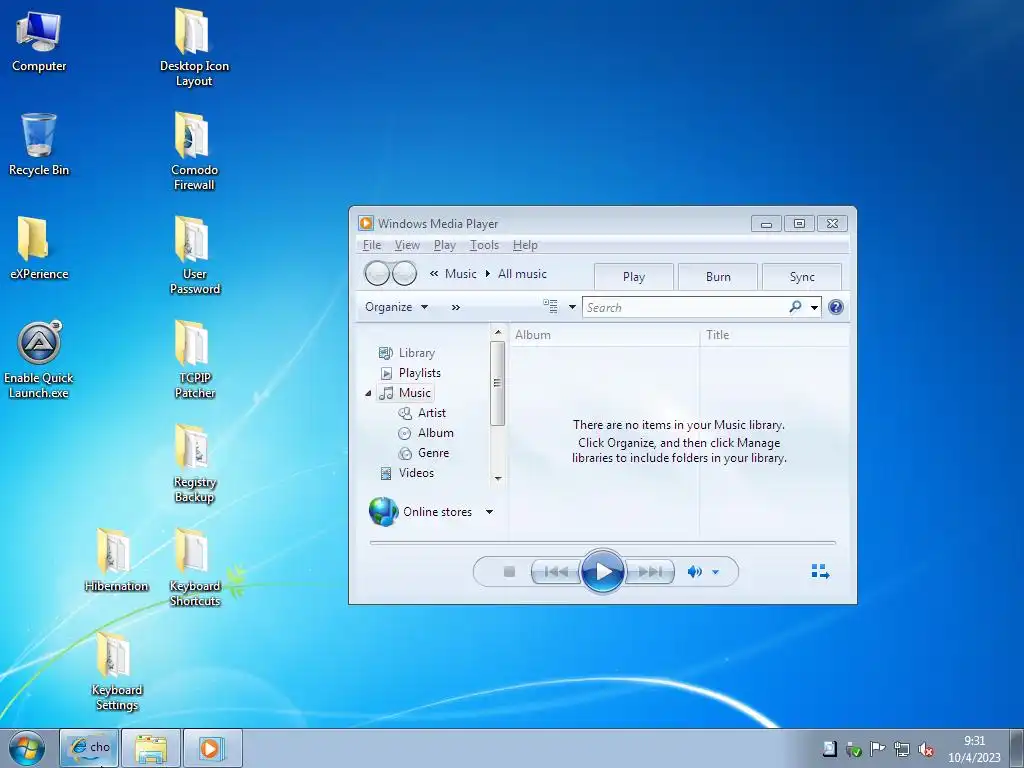This screenshot has height=768, width=1024.
Task: Open the search options dropdown arrow
Action: tap(814, 308)
